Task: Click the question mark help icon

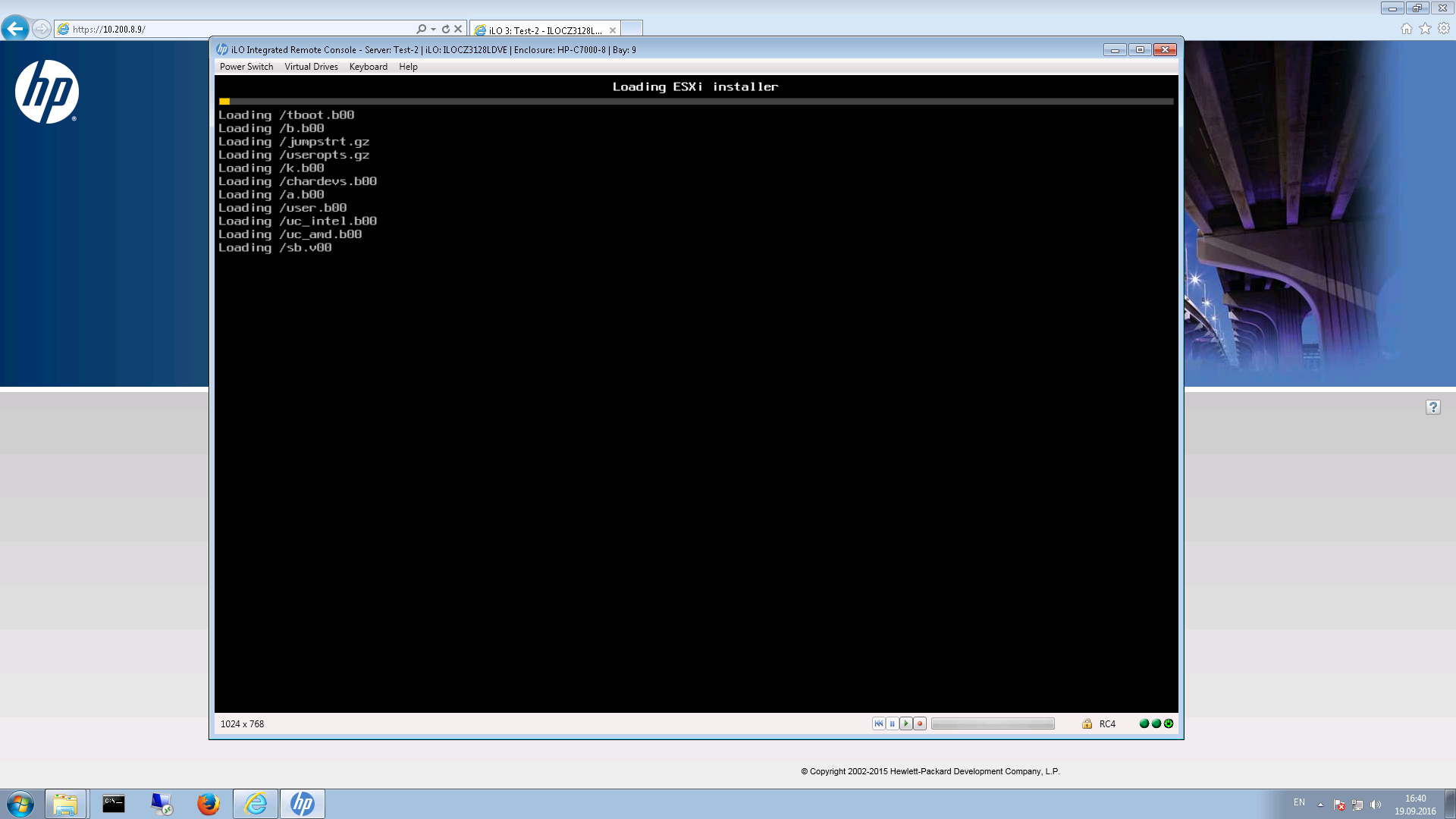Action: pyautogui.click(x=1433, y=407)
